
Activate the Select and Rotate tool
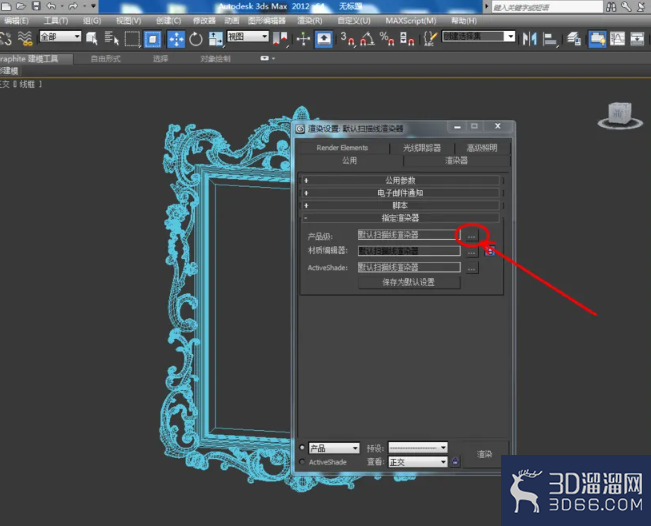(x=196, y=39)
